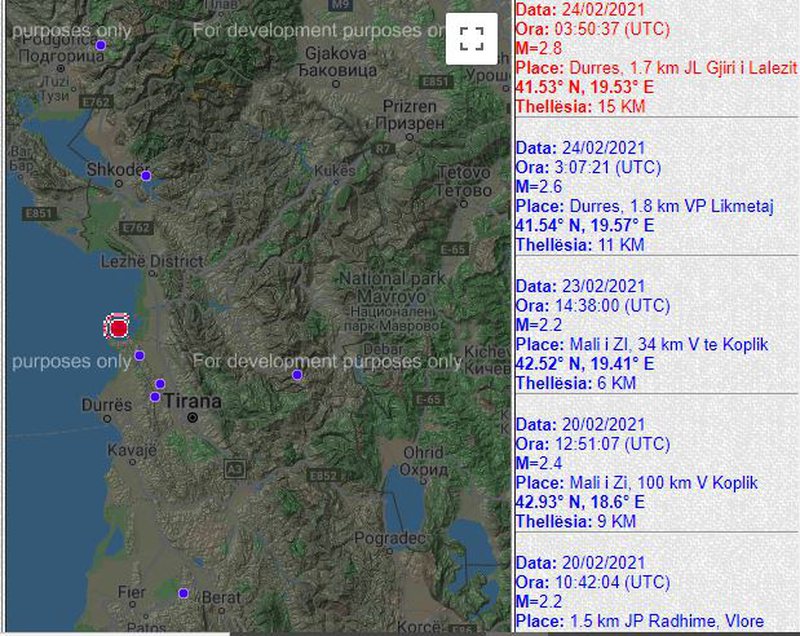Select the blue marker touching the Tirana label
The width and height of the screenshot is (800, 636).
[x=155, y=397]
